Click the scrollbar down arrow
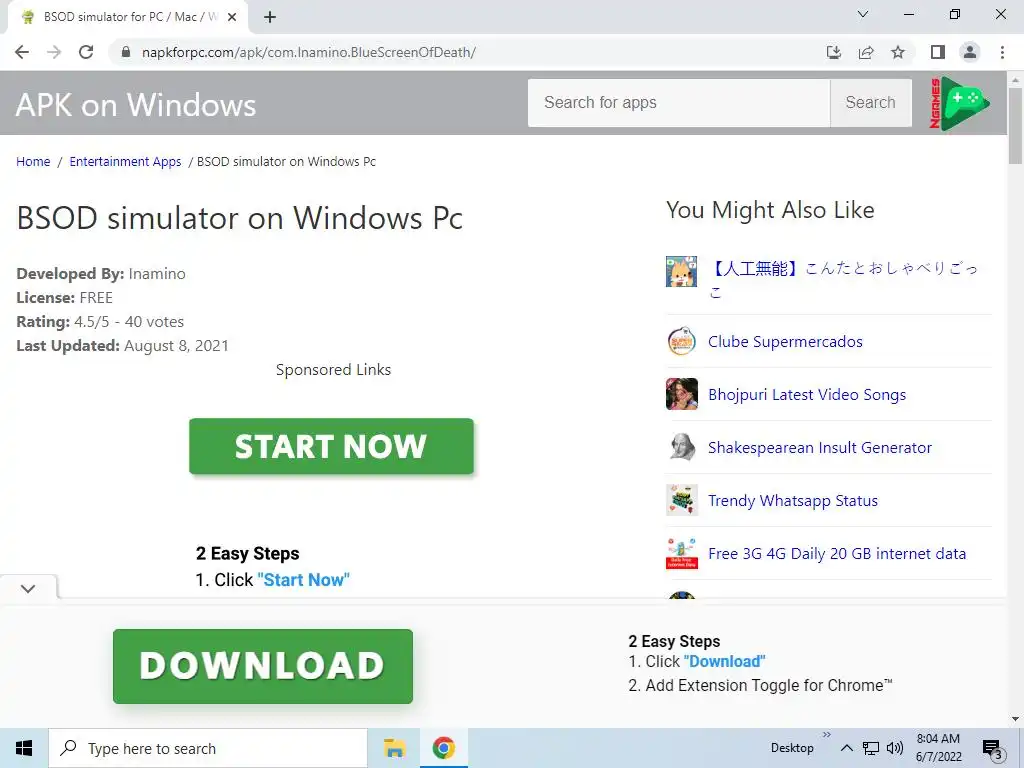The width and height of the screenshot is (1024, 768). (1015, 719)
